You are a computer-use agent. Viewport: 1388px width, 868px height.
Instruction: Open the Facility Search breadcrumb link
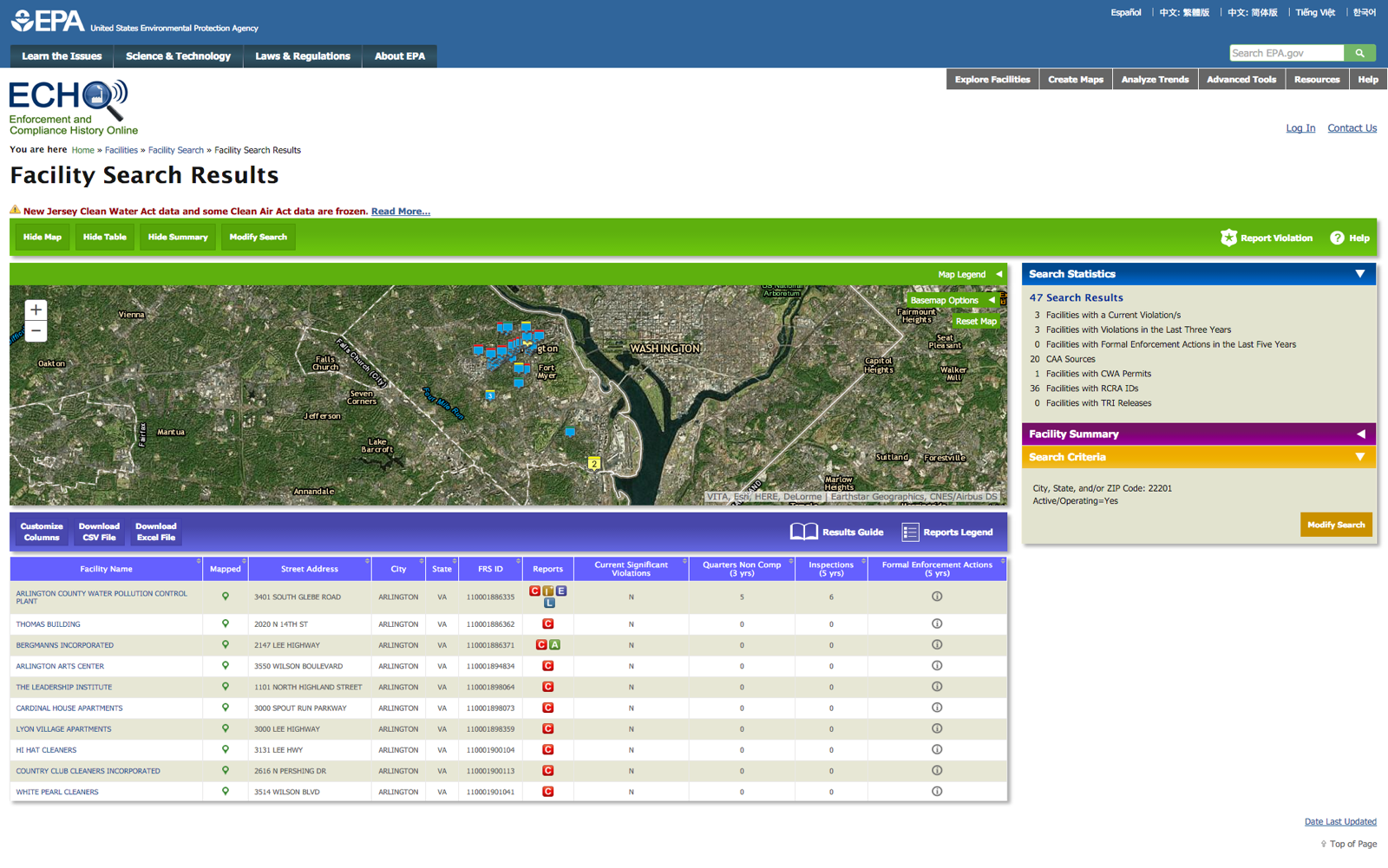(176, 150)
